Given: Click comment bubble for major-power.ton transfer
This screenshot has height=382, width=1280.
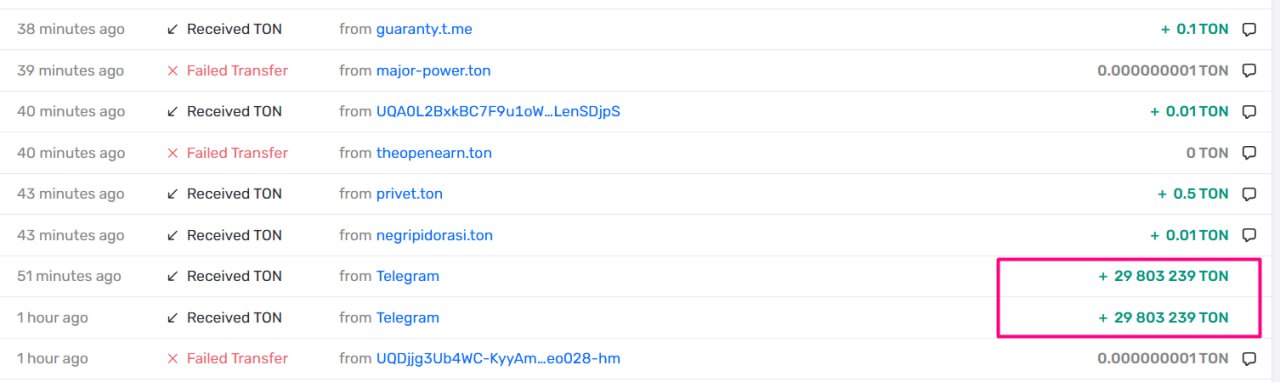Looking at the screenshot, I should (x=1249, y=71).
